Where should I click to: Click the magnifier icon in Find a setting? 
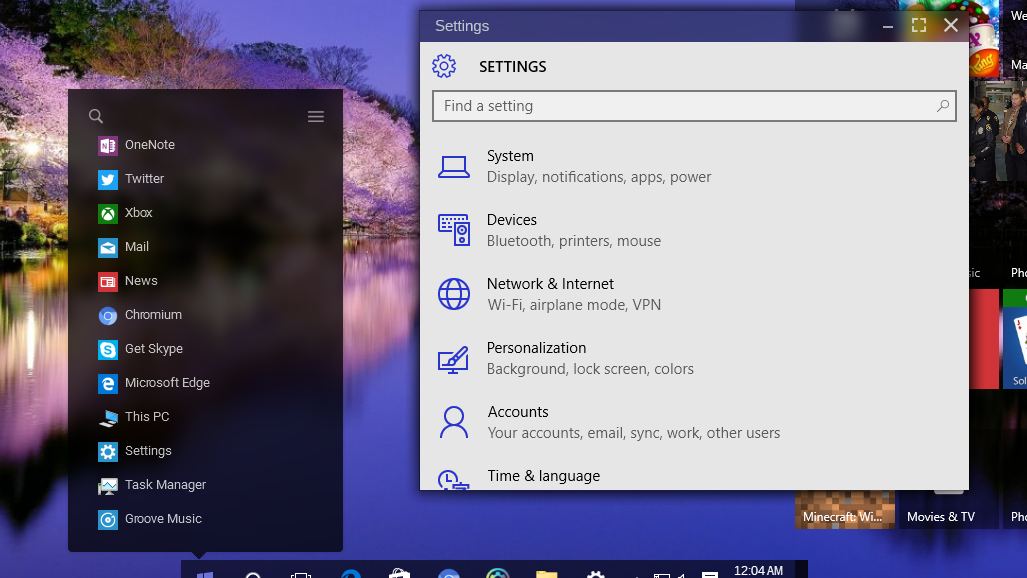click(x=943, y=106)
